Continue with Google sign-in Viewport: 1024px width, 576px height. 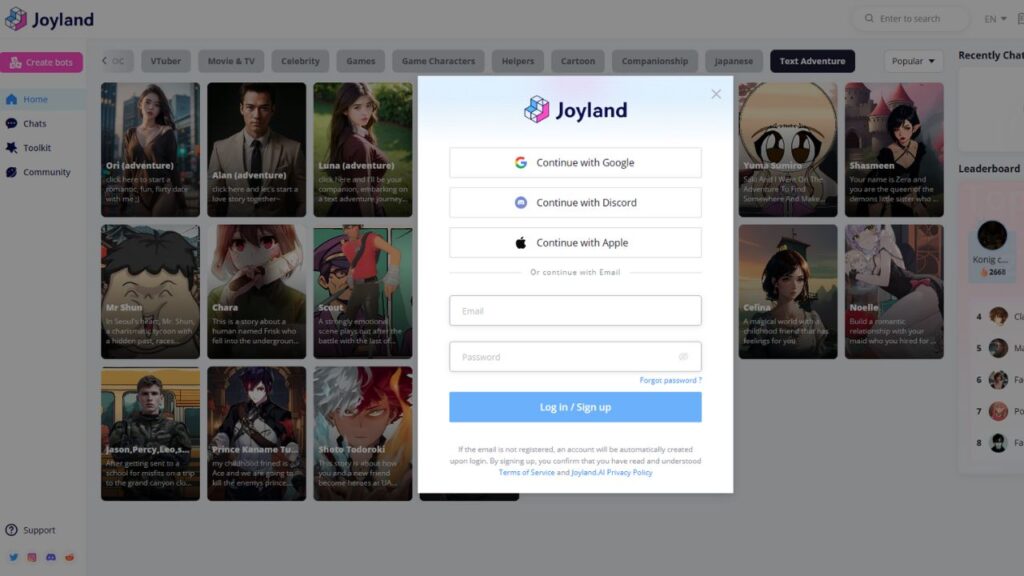[x=575, y=163]
